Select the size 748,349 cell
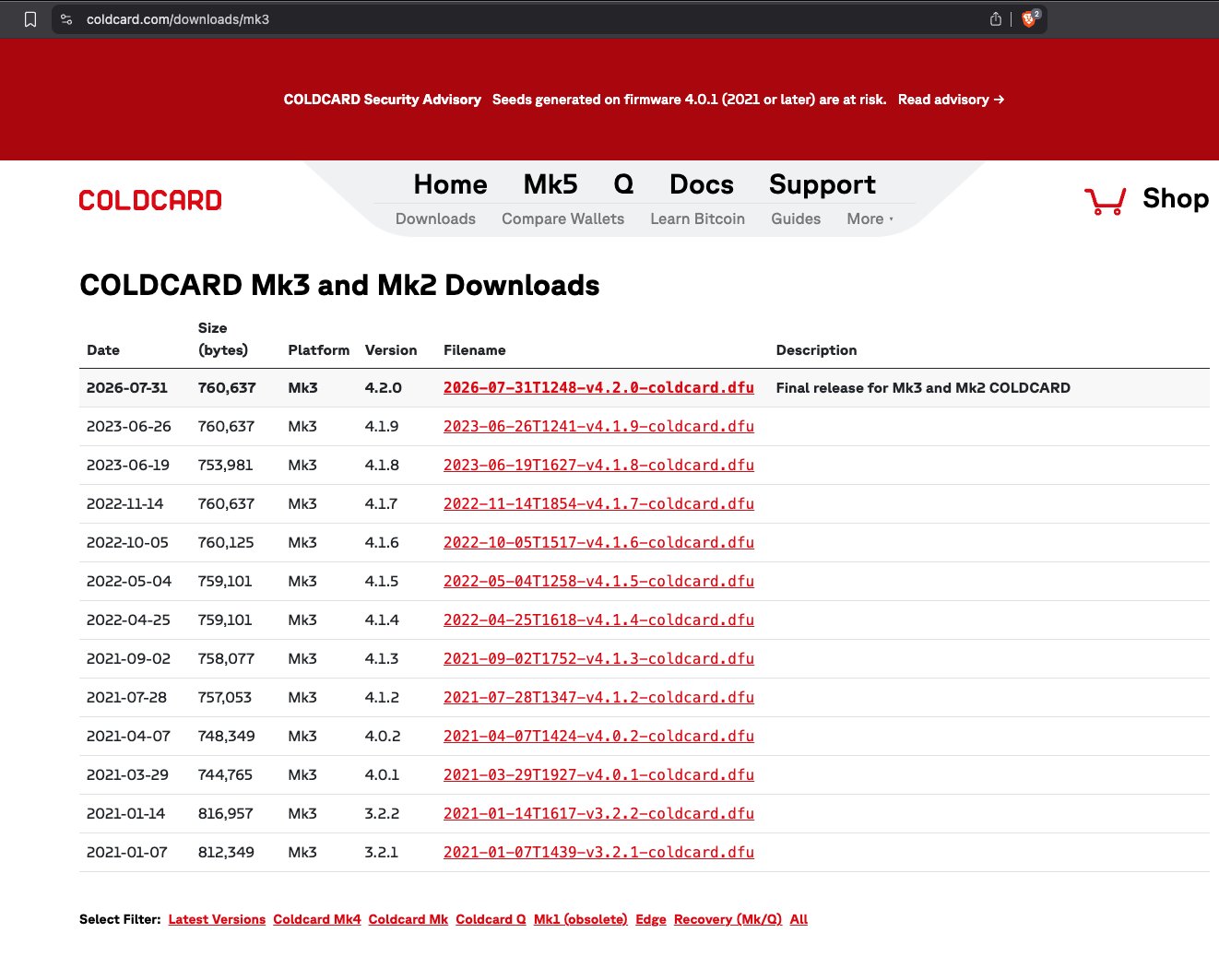1219x980 pixels. pos(226,737)
